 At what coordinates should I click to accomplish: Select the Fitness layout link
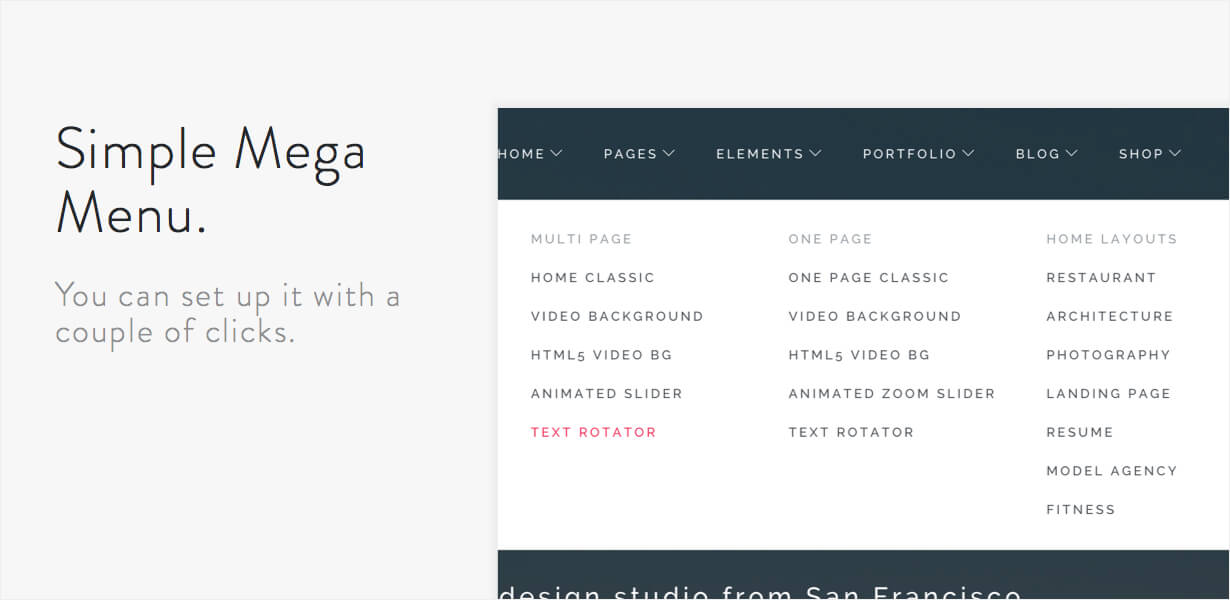(x=1081, y=510)
